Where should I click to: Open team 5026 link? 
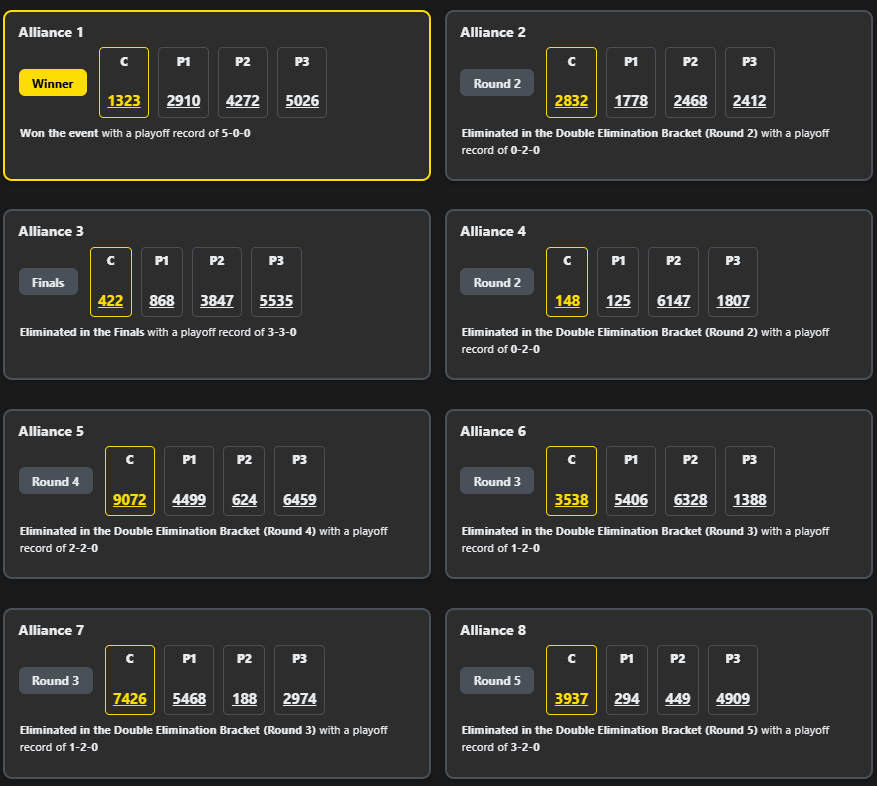[x=302, y=101]
